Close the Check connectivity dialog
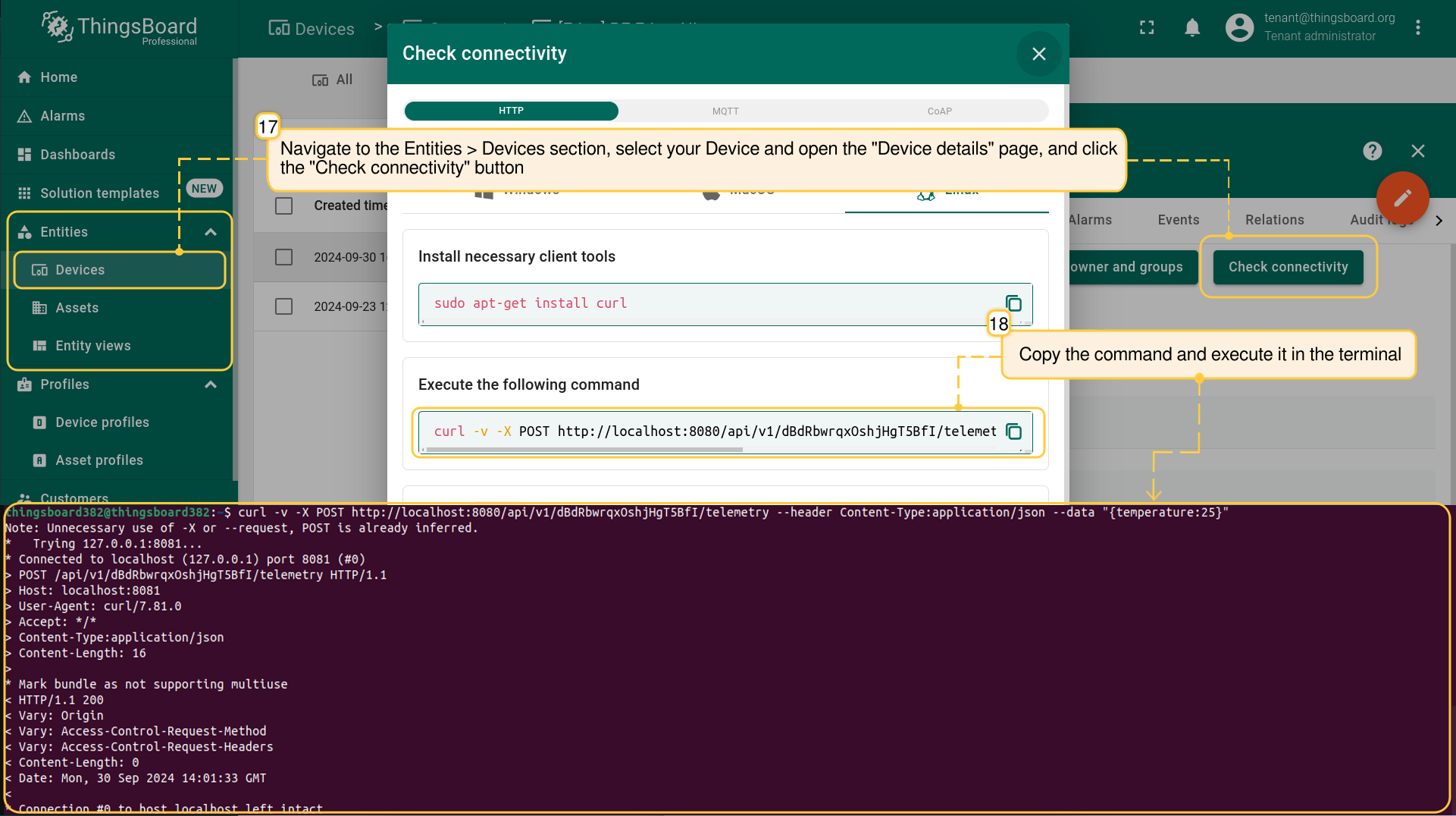Image resolution: width=1456 pixels, height=816 pixels. coord(1038,54)
